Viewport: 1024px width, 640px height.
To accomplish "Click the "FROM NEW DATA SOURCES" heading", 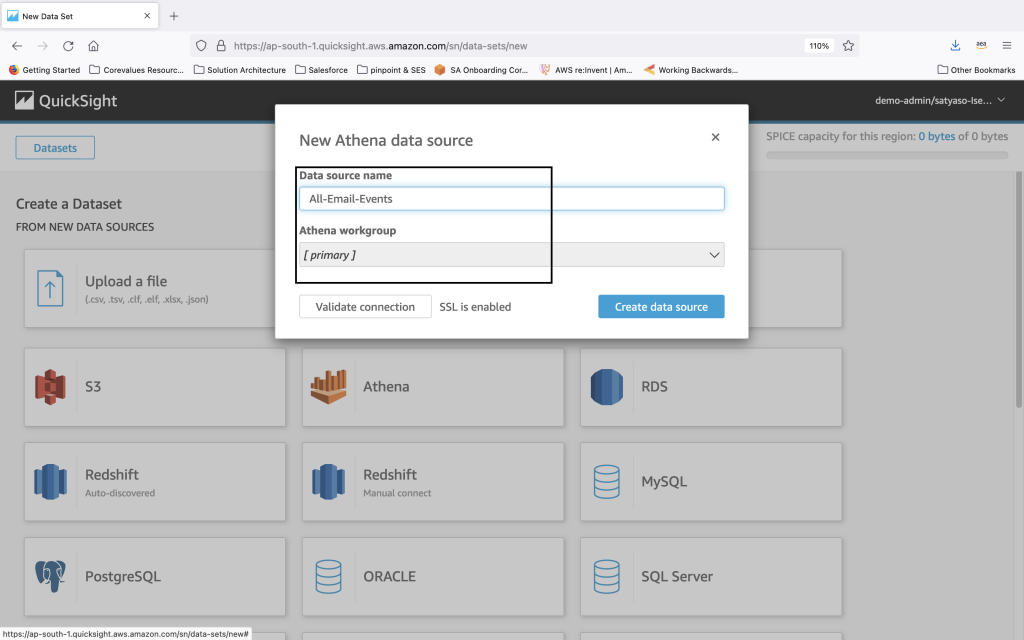I will 85,227.
